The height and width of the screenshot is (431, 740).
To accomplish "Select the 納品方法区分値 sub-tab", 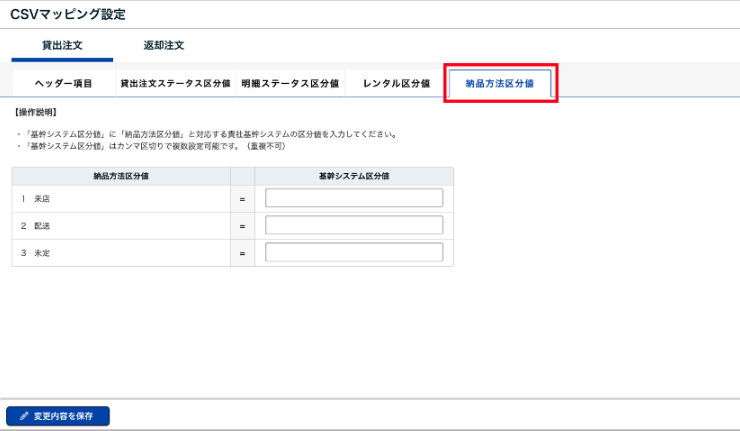I will coord(500,83).
